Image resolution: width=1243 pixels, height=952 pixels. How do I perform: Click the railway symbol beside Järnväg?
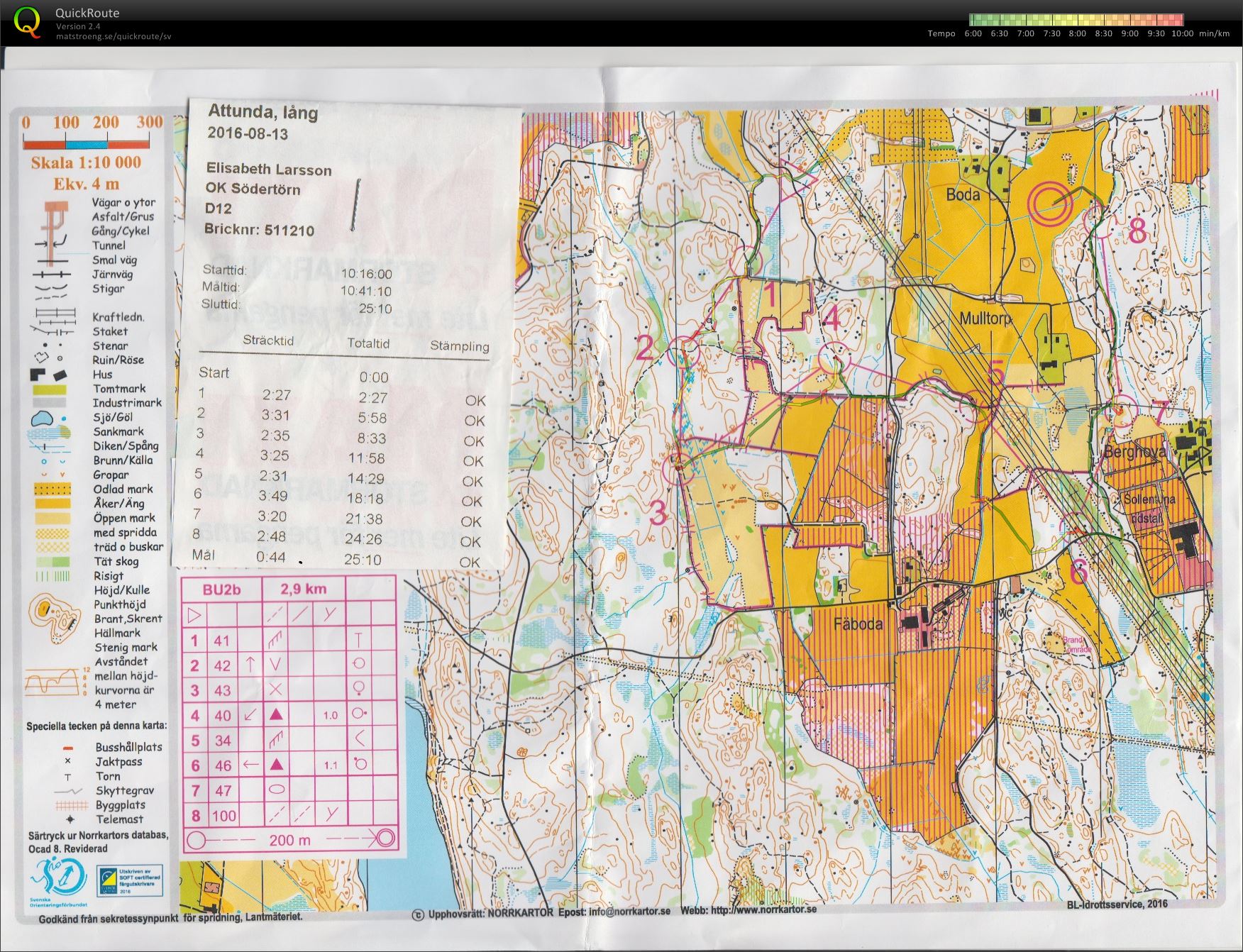(x=53, y=274)
